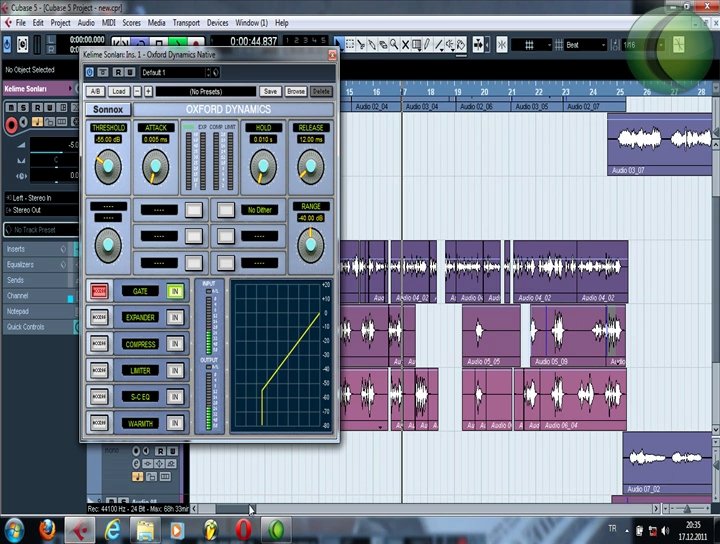Select the Erase tool
720x544 pixels.
tap(383, 45)
